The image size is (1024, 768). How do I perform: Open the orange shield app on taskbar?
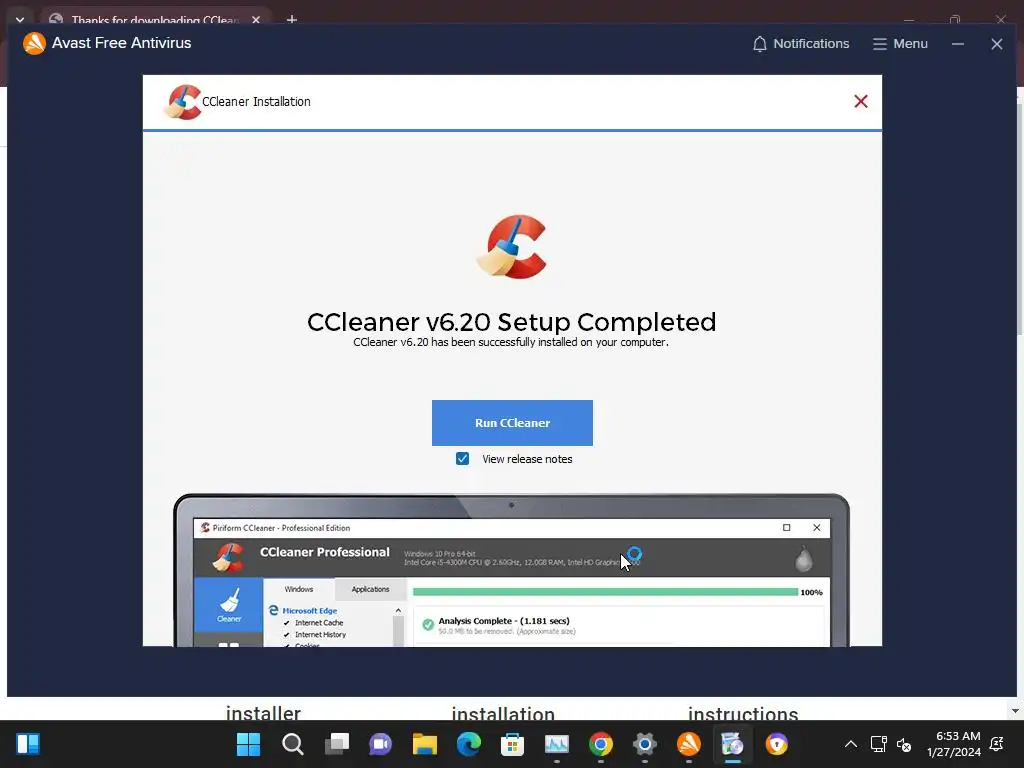[x=776, y=744]
